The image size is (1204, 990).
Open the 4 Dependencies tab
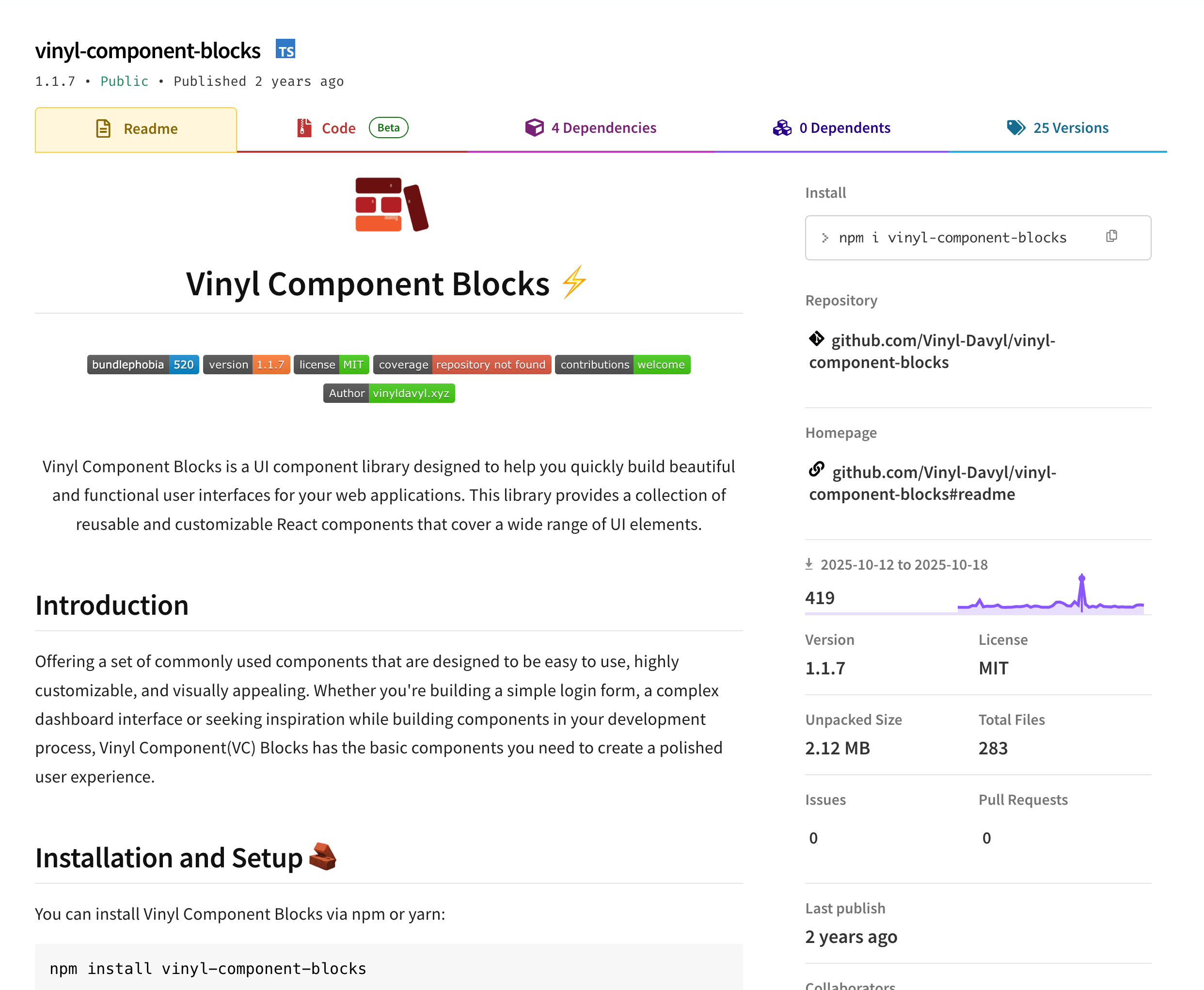tap(590, 128)
